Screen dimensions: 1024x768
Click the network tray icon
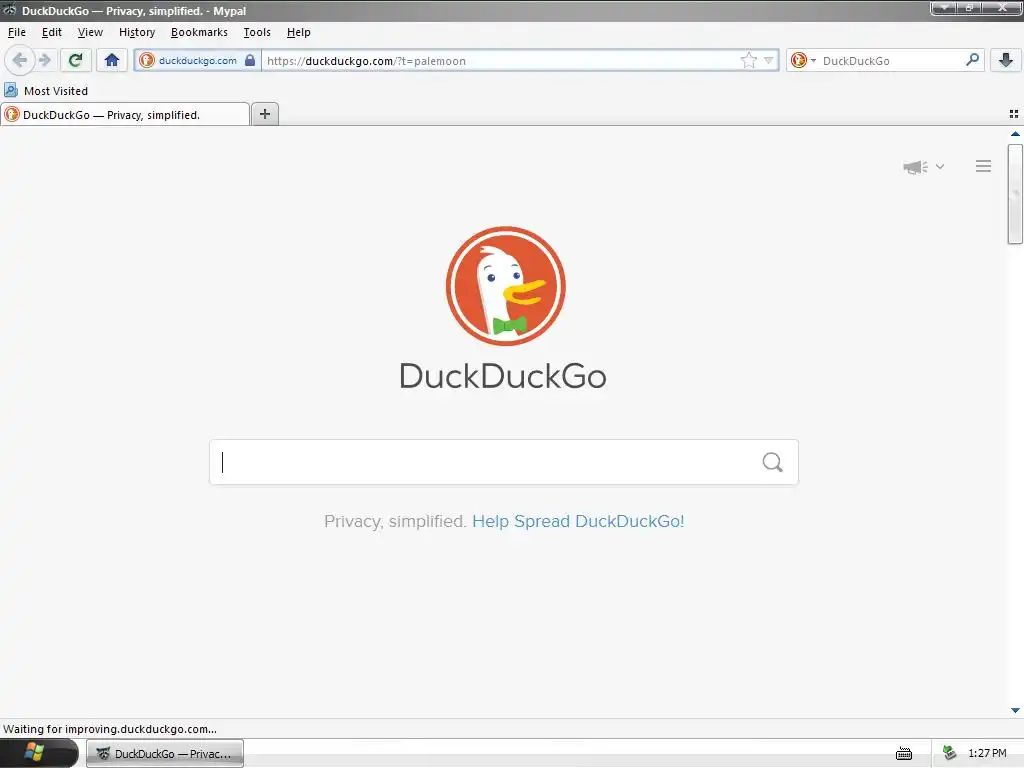coord(950,753)
